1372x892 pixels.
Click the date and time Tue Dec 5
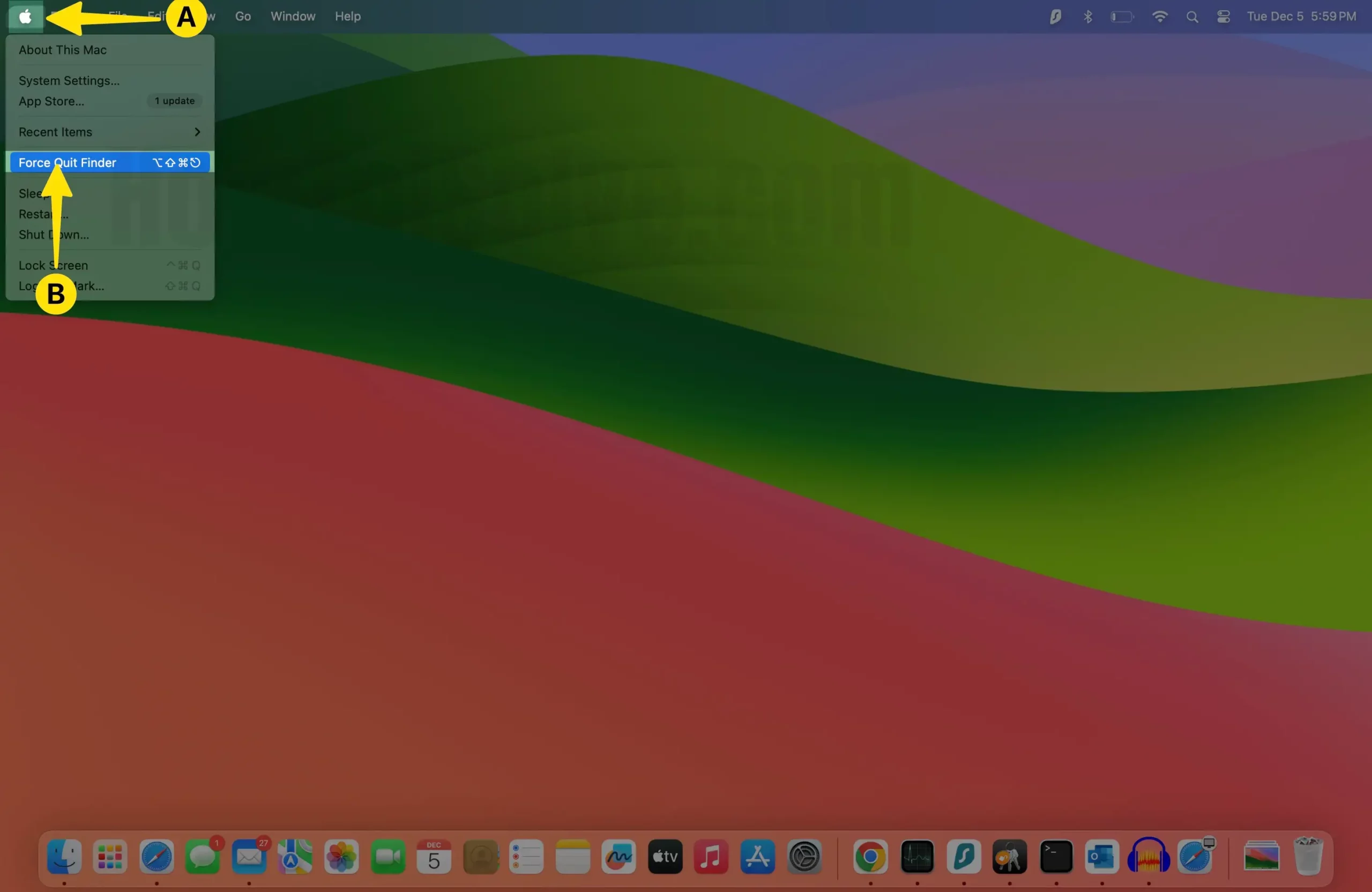1302,16
